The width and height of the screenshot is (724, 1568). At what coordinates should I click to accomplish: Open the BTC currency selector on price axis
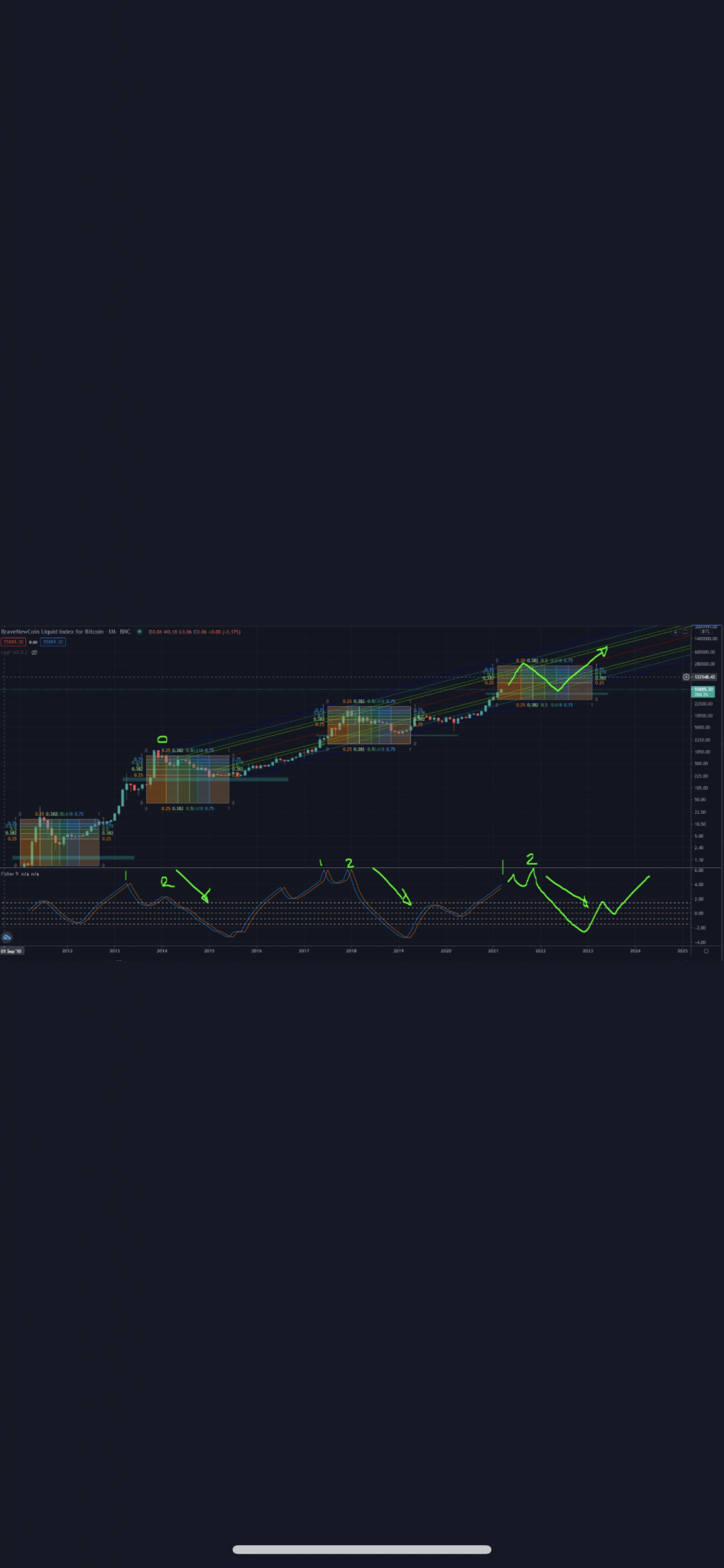[705, 631]
